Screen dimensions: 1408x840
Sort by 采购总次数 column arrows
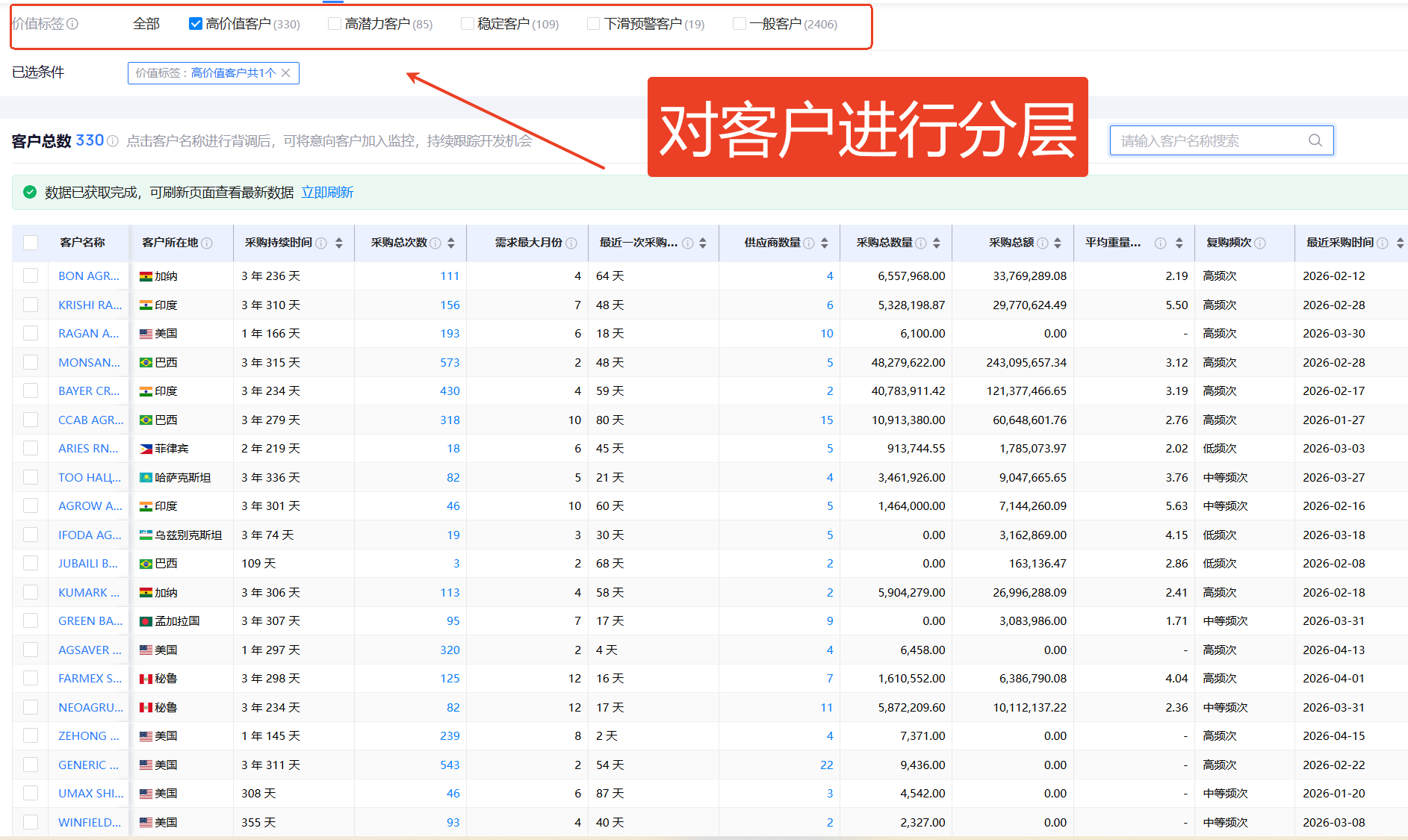coord(451,243)
